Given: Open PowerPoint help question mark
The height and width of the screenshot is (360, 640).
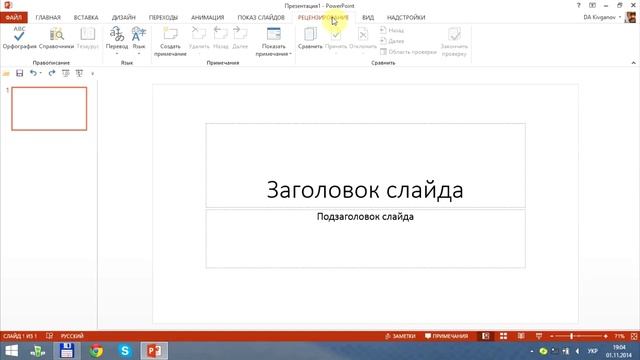Looking at the screenshot, I should [x=578, y=5].
